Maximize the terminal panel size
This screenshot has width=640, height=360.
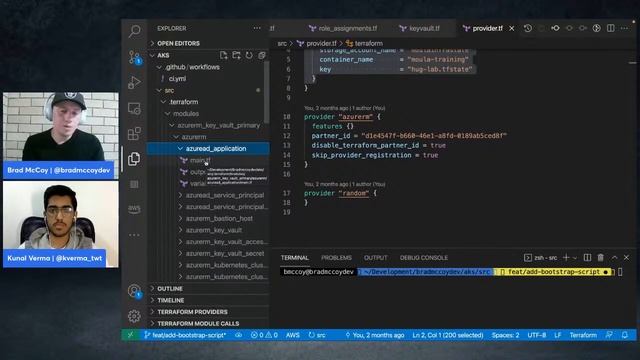(x=614, y=258)
